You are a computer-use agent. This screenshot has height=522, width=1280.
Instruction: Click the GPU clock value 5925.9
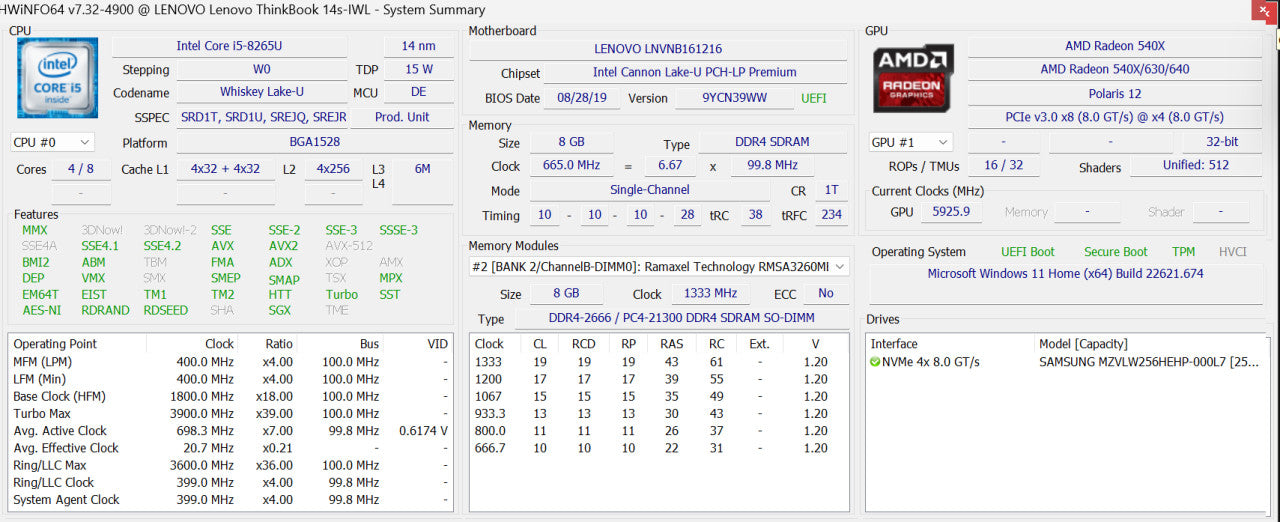pyautogui.click(x=951, y=212)
